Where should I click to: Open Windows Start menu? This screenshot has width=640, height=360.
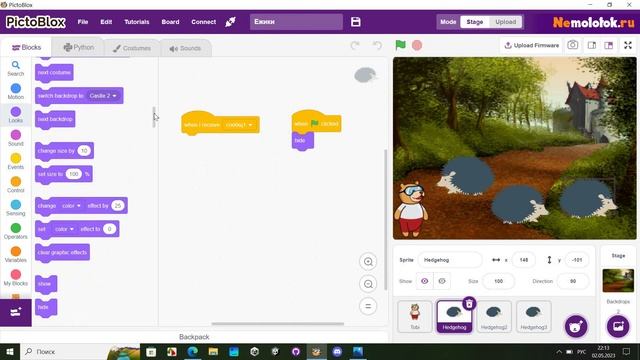[10, 351]
